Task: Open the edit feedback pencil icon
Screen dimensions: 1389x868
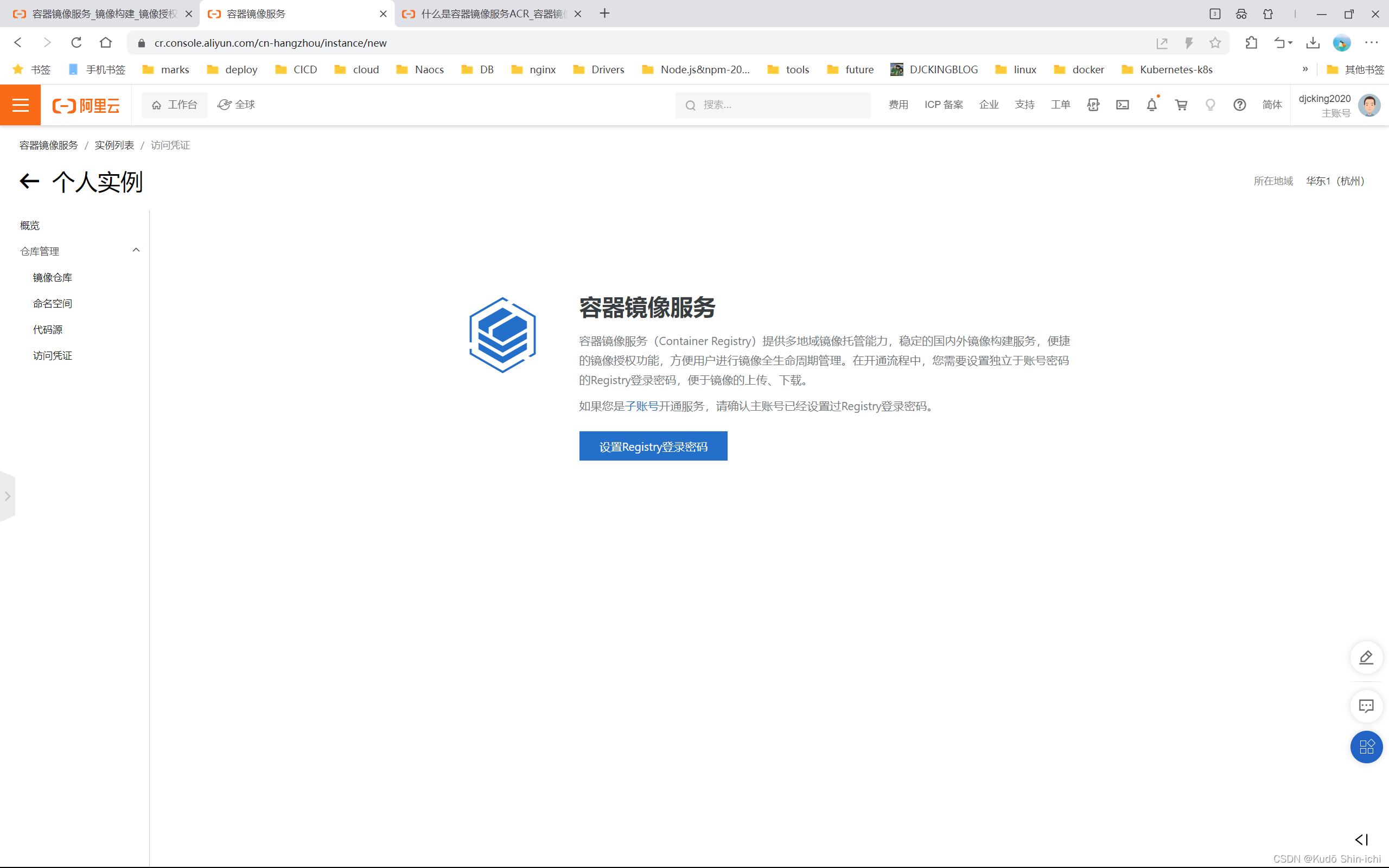Action: pyautogui.click(x=1366, y=658)
